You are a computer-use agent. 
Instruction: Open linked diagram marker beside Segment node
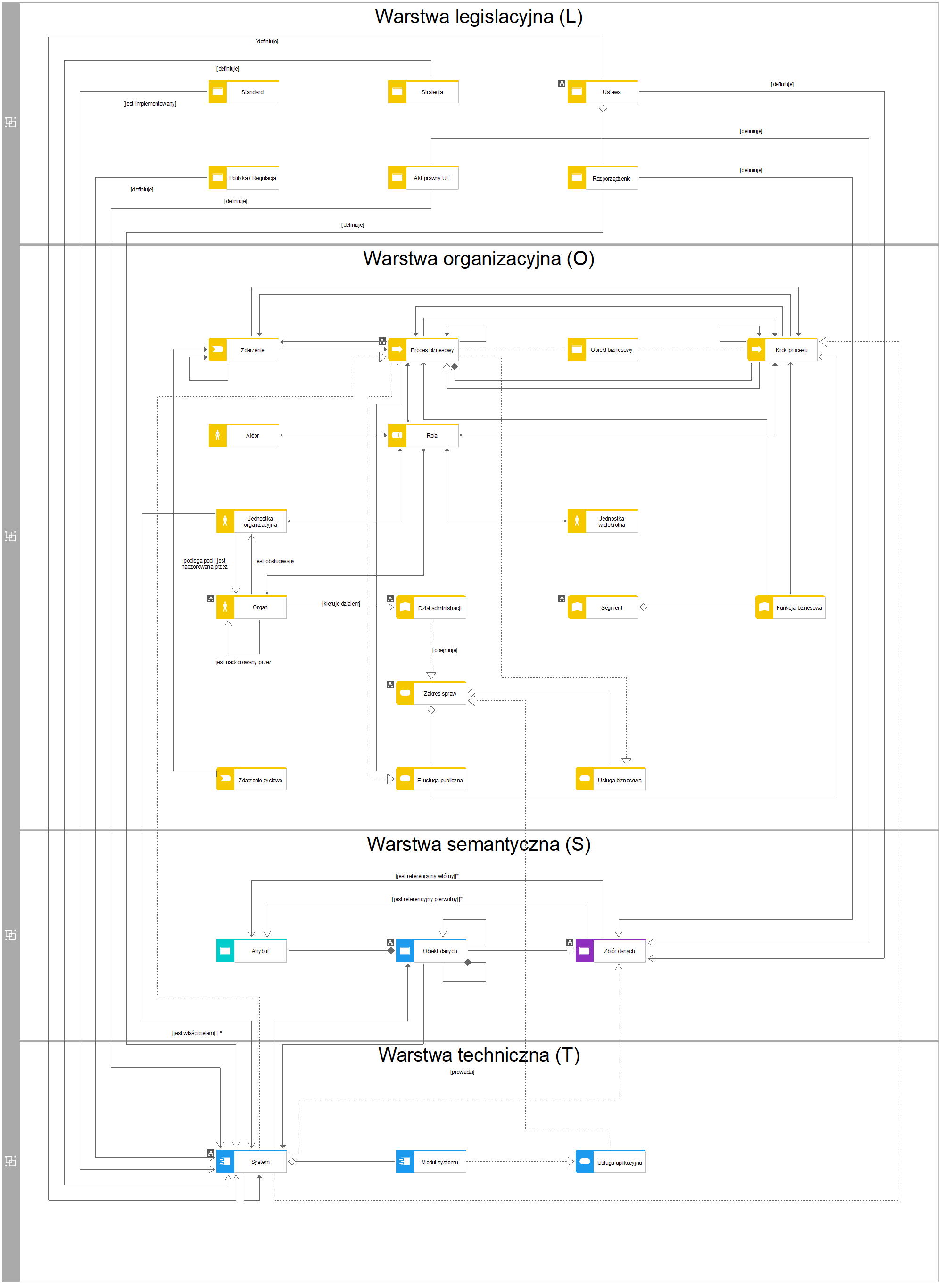point(562,599)
